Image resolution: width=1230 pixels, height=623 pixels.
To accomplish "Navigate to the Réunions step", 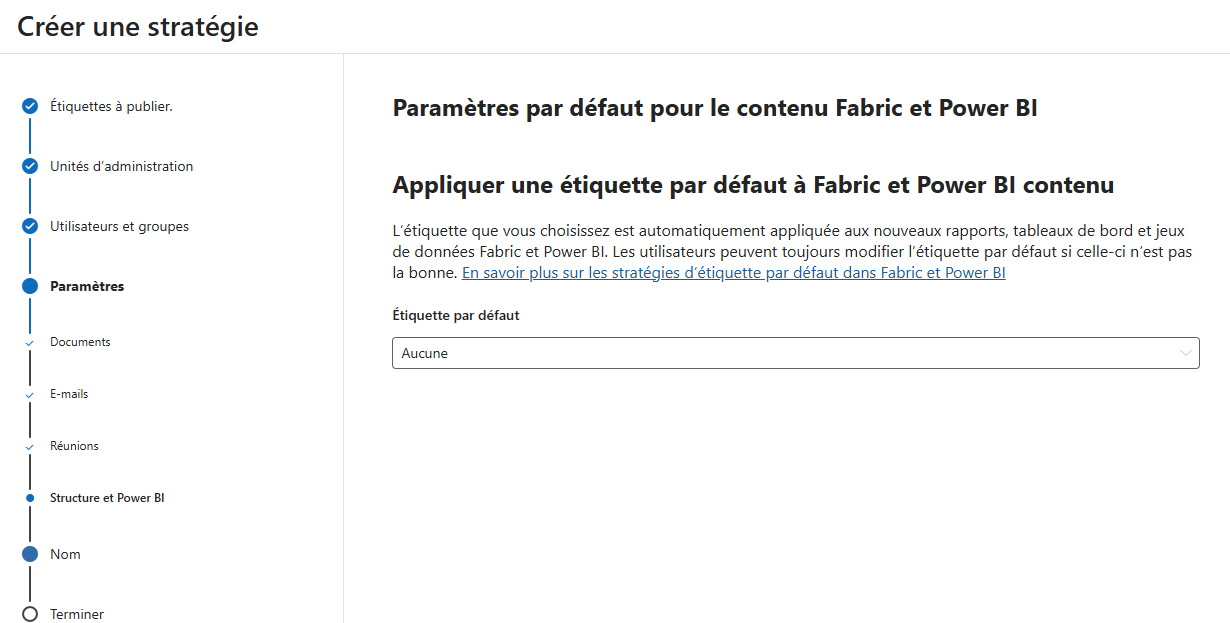I will click(74, 445).
